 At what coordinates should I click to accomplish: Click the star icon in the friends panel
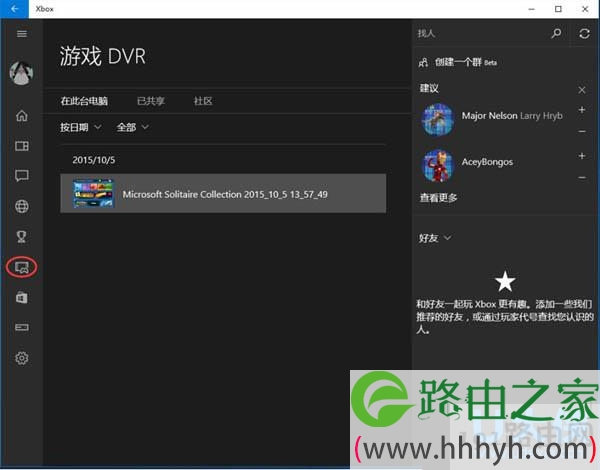coord(505,281)
